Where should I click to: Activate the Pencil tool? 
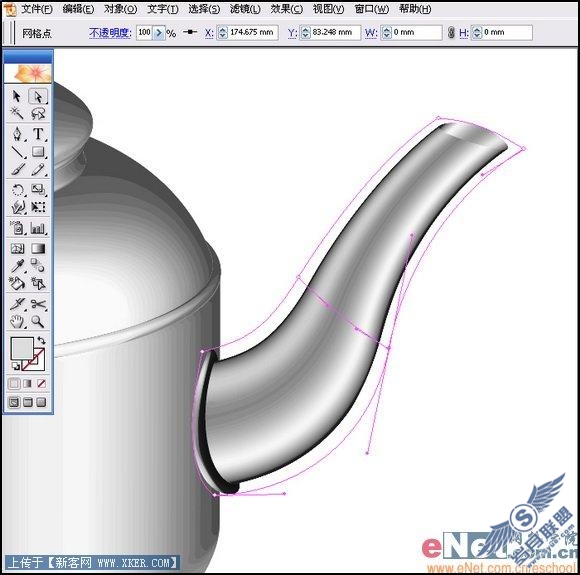point(38,169)
